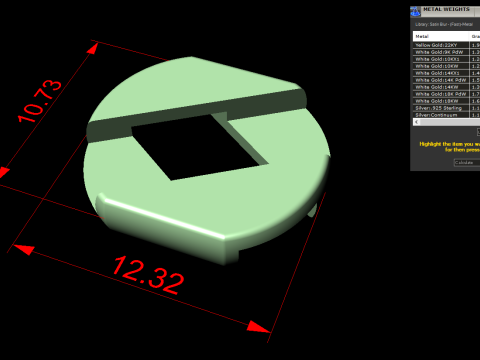Viewport: 480px width, 360px height.
Task: Click the Metal column header
Action: click(441, 36)
